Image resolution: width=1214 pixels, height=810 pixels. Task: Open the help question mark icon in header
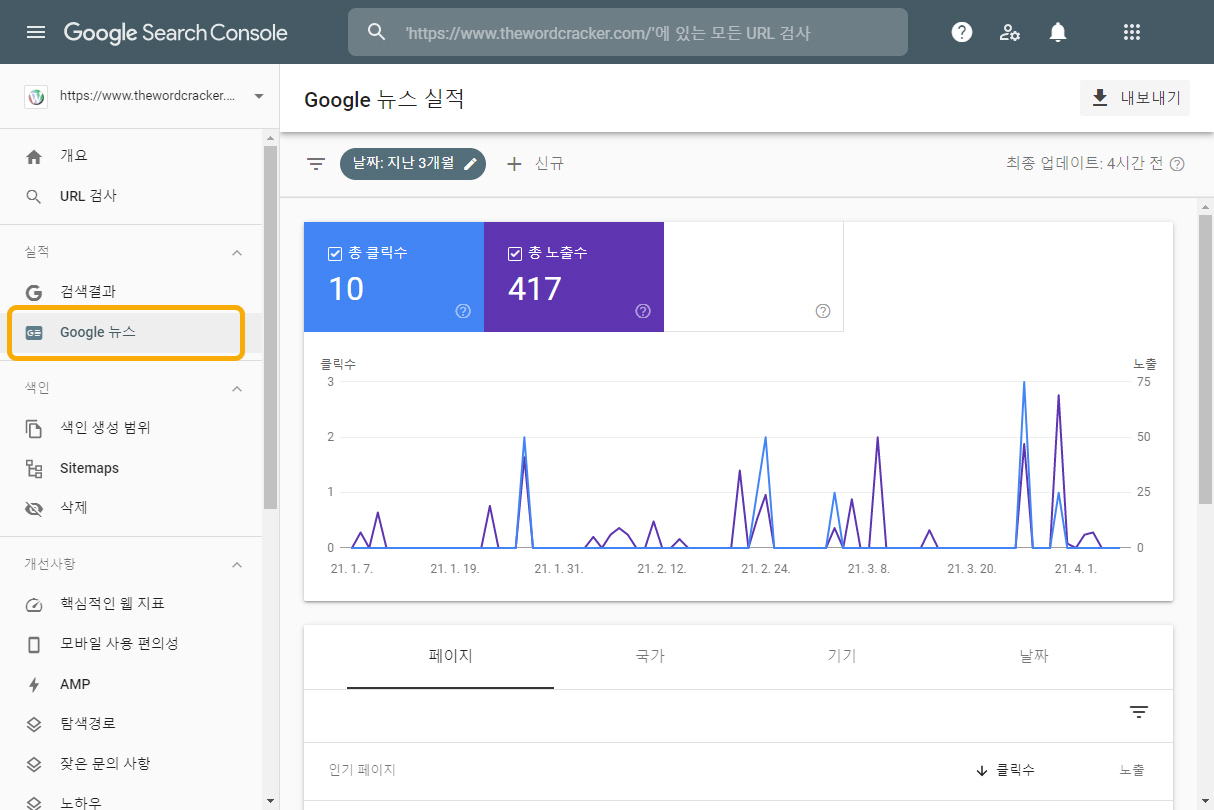[962, 32]
